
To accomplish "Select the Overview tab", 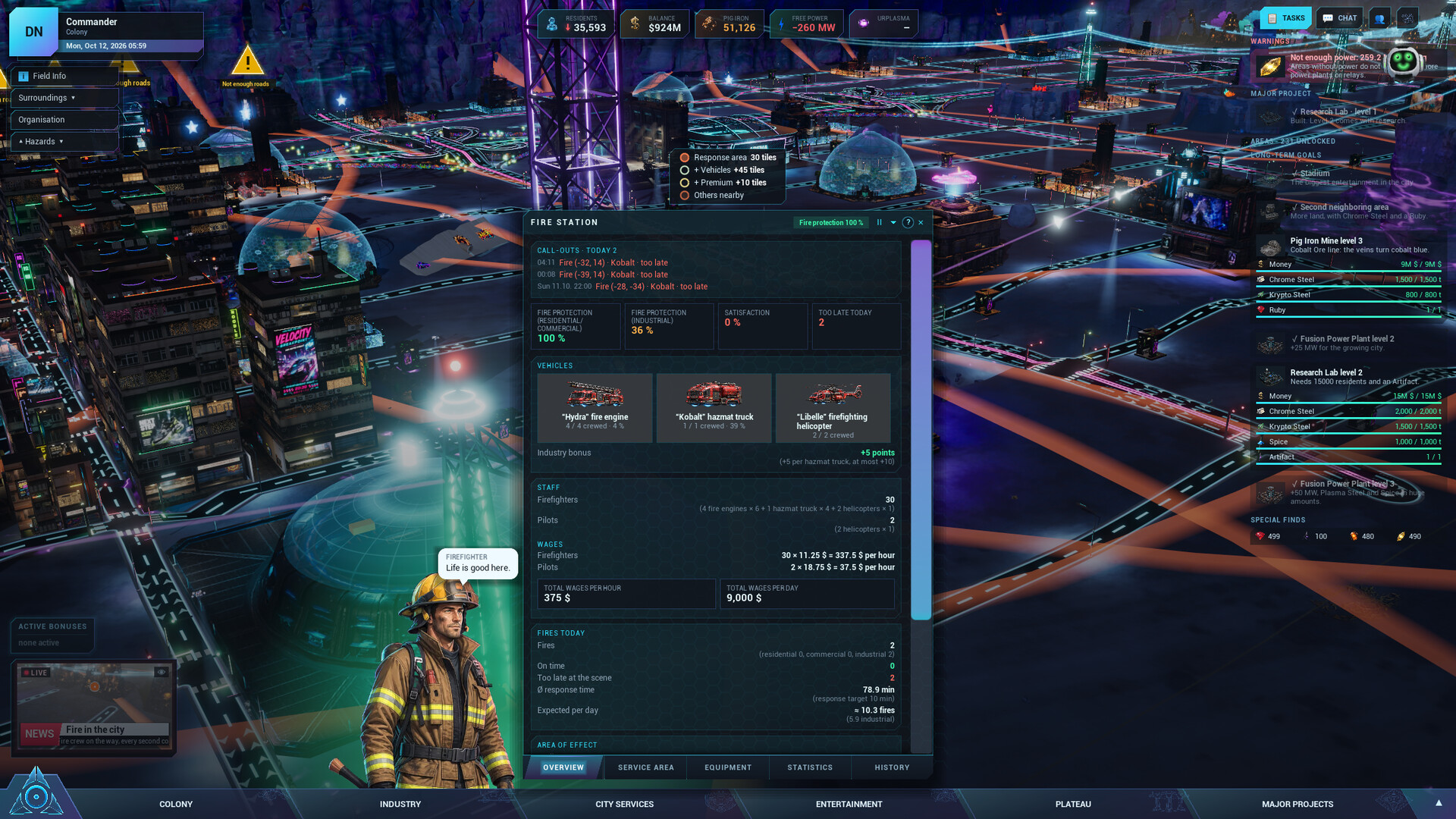I will tap(563, 767).
